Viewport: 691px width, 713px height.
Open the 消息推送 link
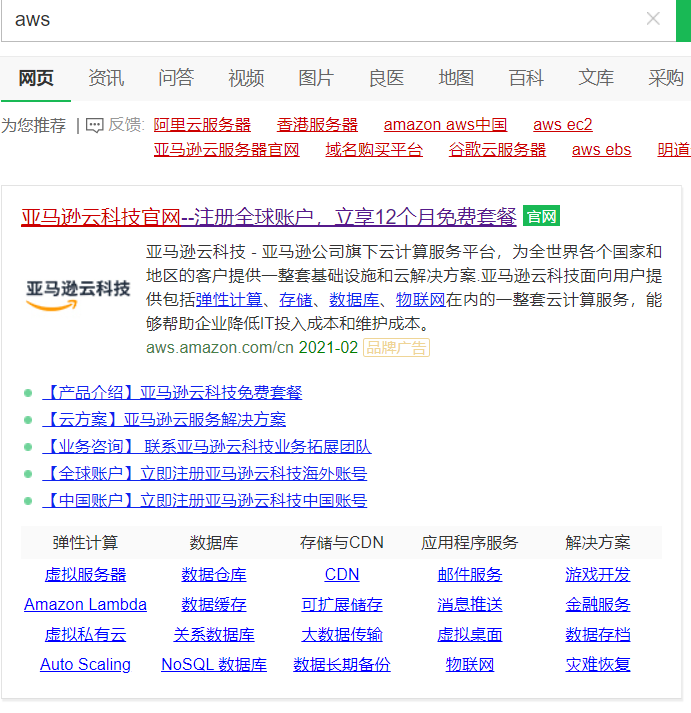470,605
